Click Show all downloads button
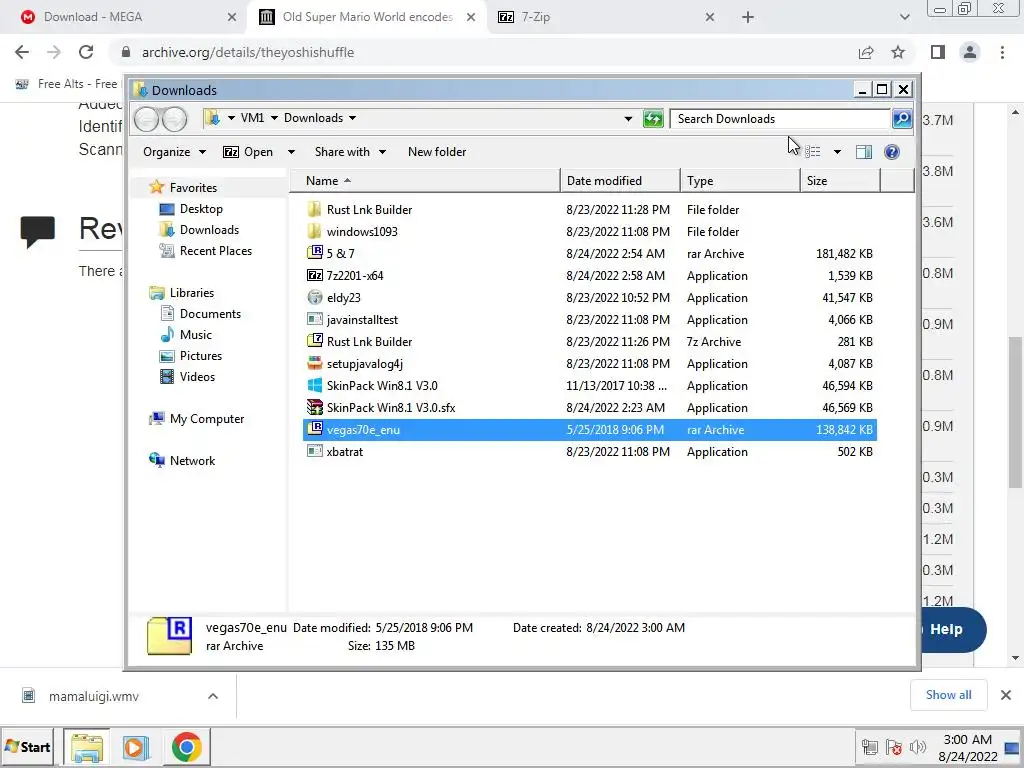1024x768 pixels. coord(948,695)
